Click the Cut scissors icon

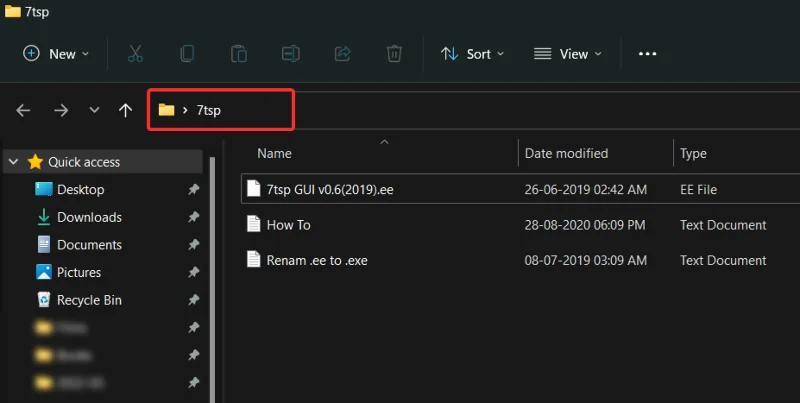pos(135,54)
